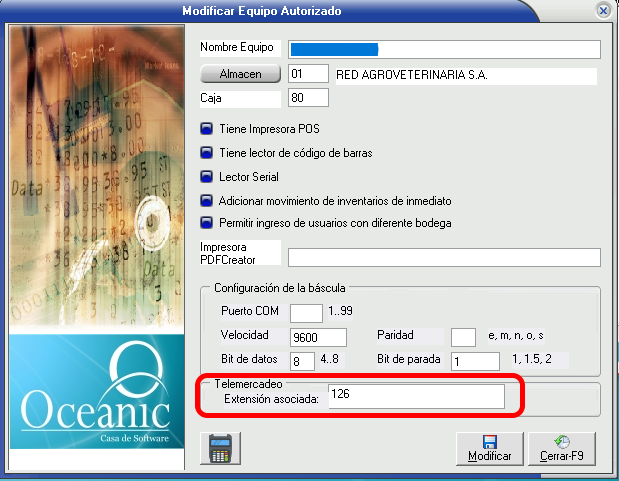The width and height of the screenshot is (619, 481).
Task: Click the Nombre Equipo text field
Action: point(444,49)
